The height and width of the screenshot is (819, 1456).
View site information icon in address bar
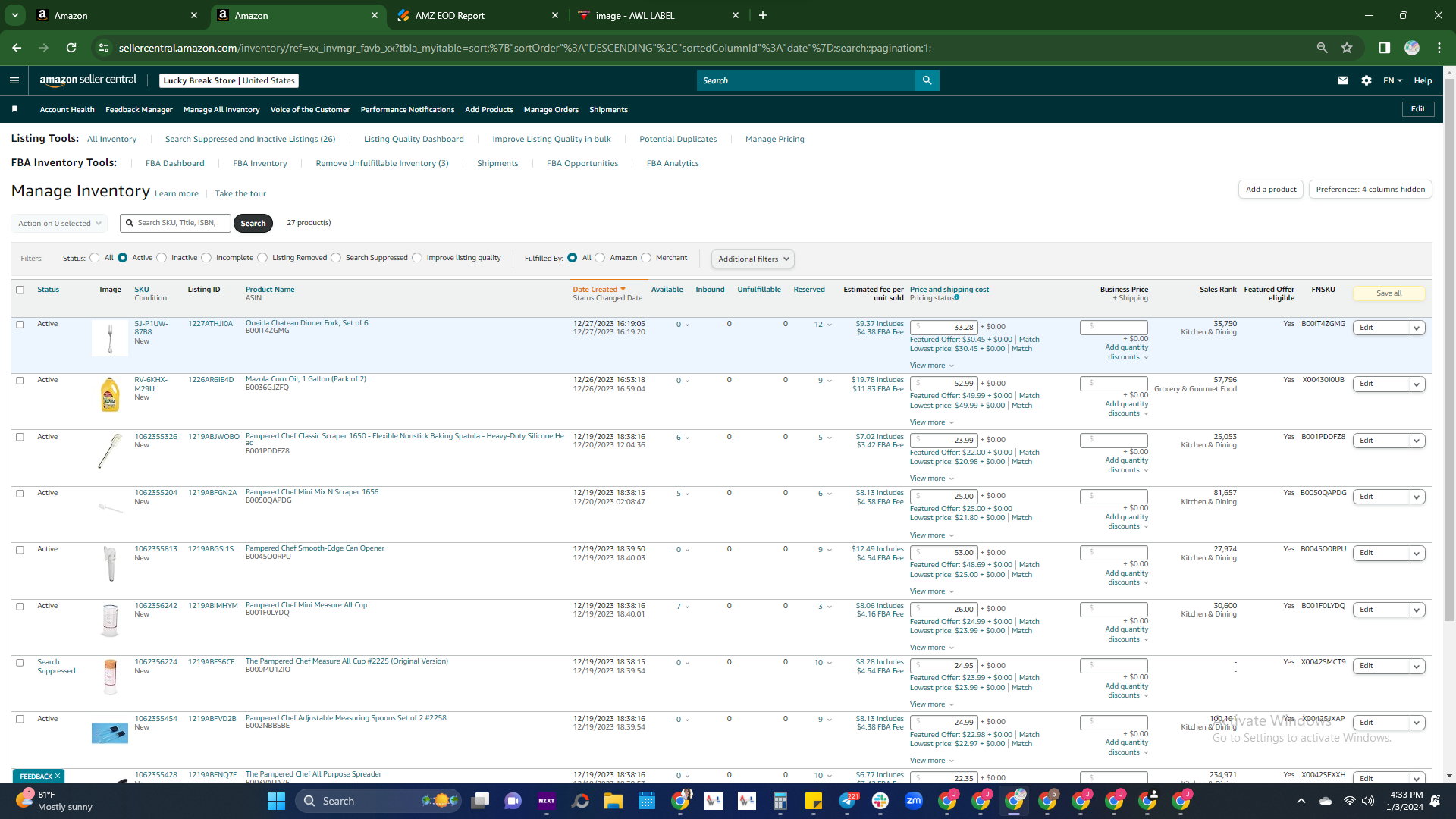[x=104, y=48]
